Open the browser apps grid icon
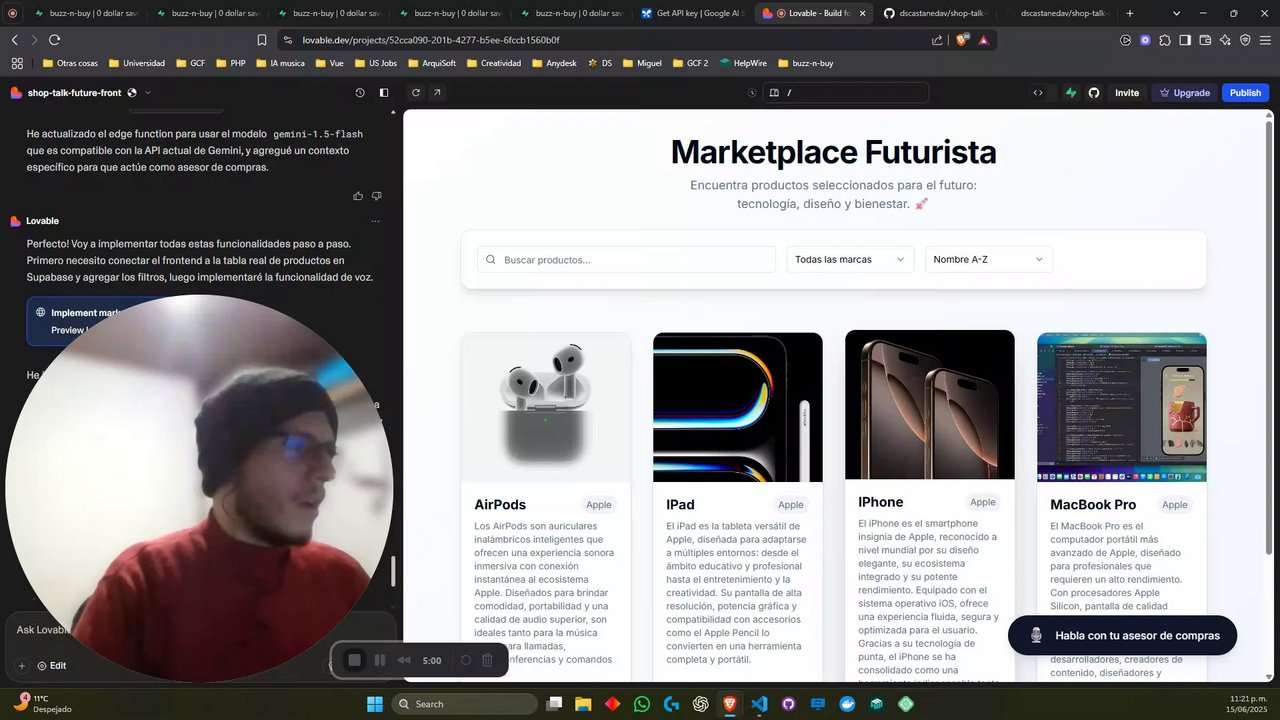Image resolution: width=1280 pixels, height=720 pixels. pos(17,63)
